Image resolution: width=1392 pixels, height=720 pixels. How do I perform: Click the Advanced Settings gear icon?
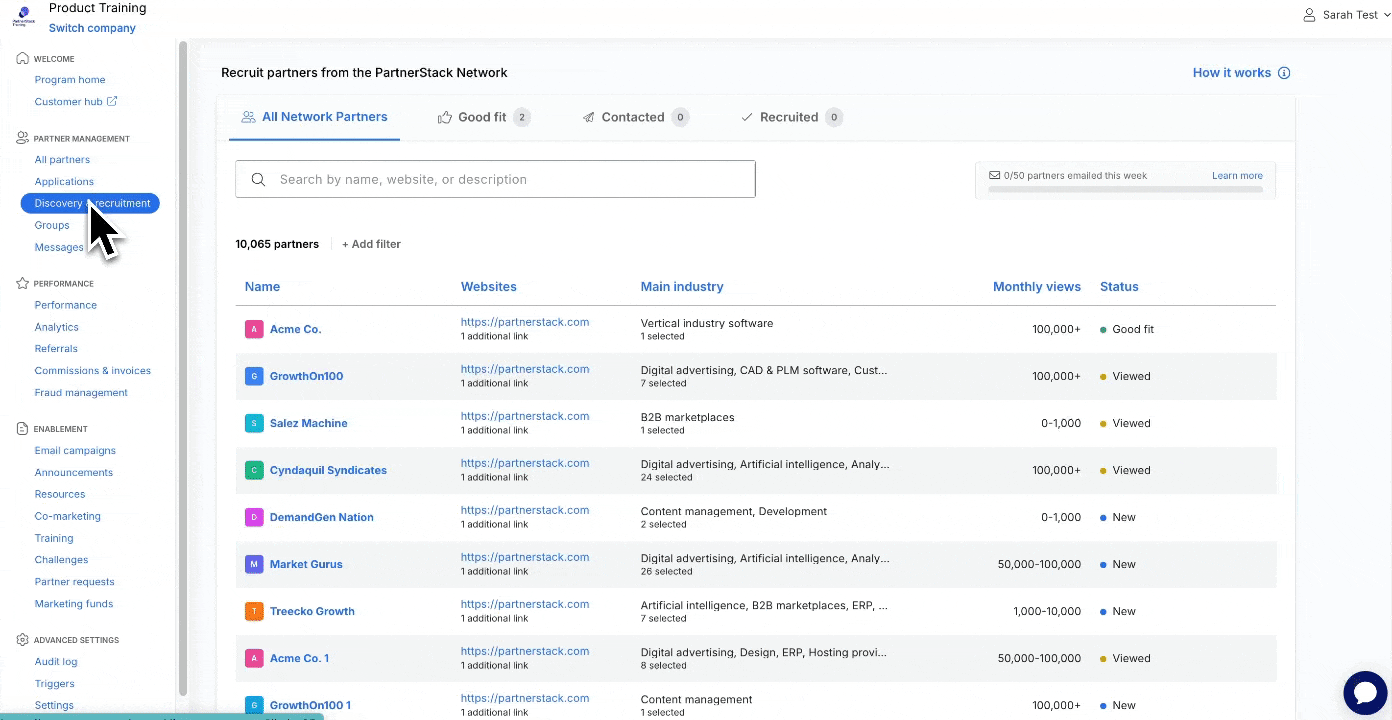[x=22, y=639]
